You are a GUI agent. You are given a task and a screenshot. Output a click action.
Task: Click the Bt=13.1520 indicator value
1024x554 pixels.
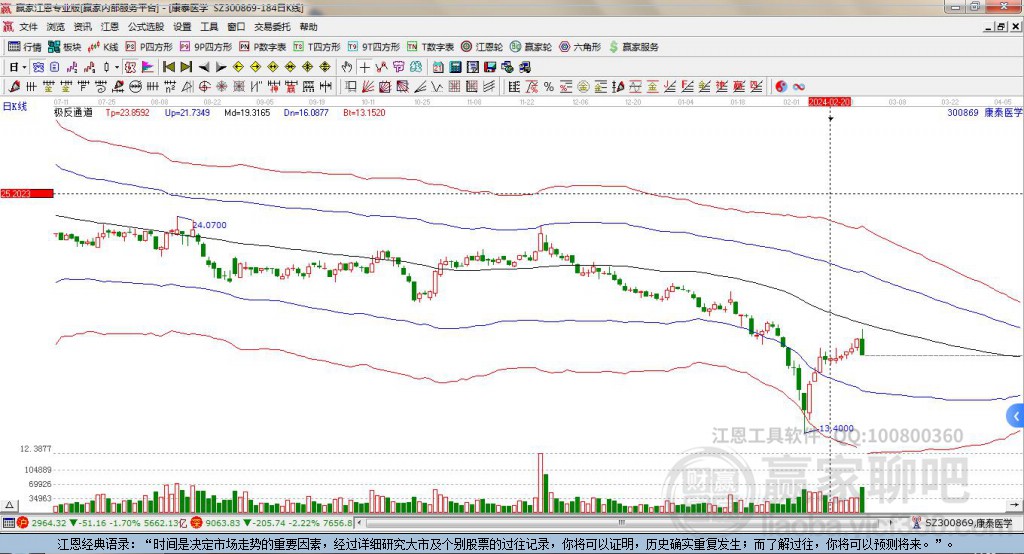(x=364, y=112)
